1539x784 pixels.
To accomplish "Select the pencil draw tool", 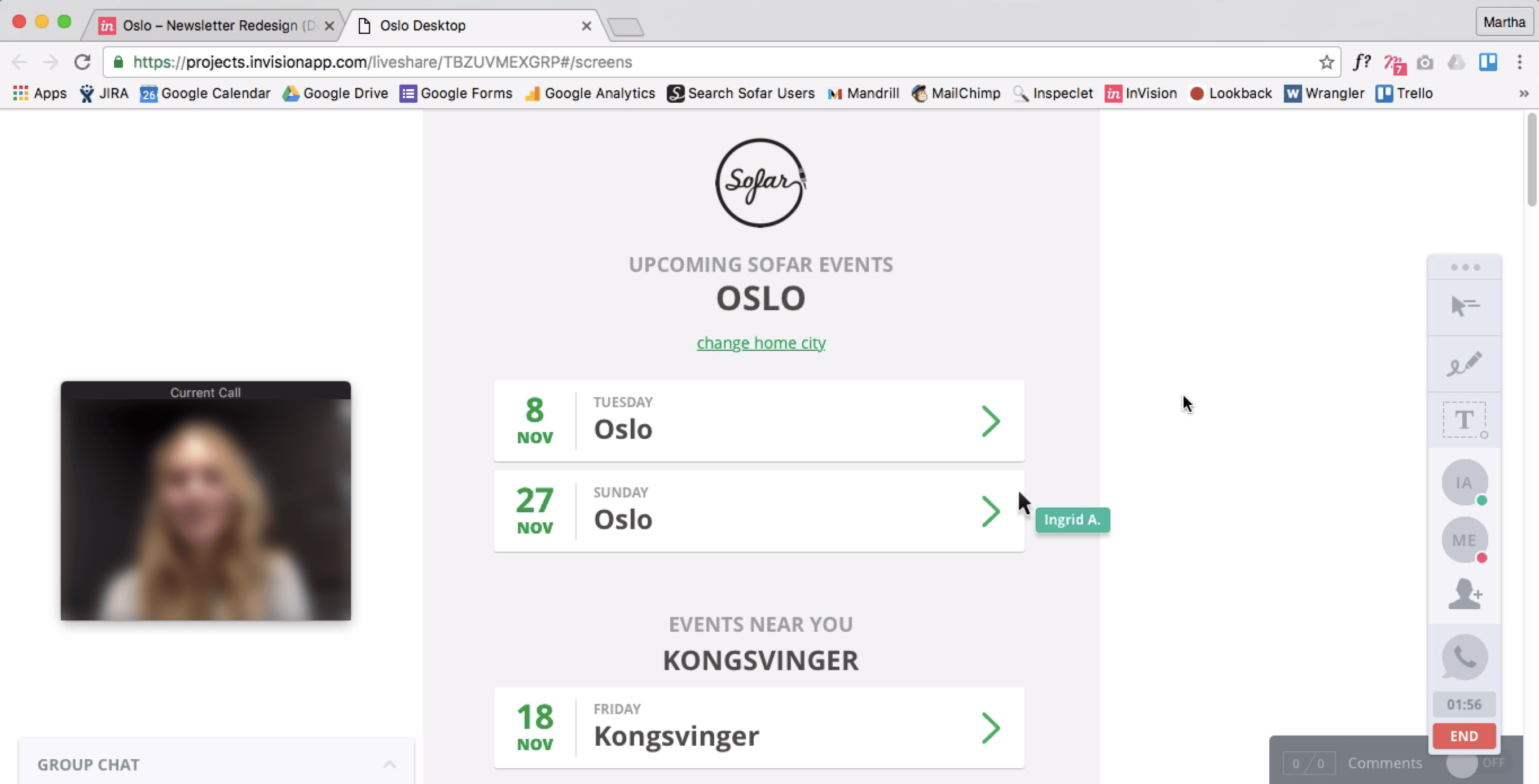I will [1465, 364].
